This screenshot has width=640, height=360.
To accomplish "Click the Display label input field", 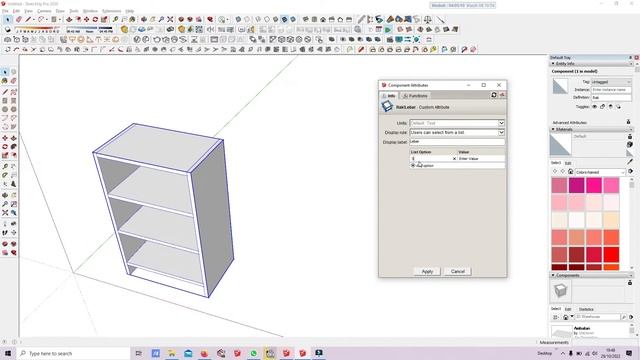I will 457,142.
